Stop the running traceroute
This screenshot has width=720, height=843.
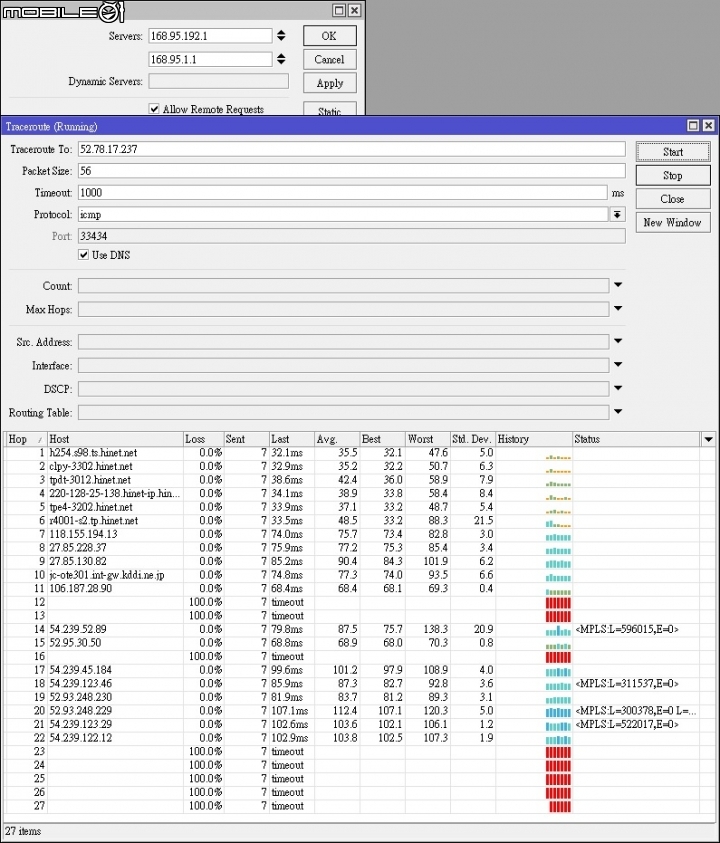pyautogui.click(x=673, y=175)
